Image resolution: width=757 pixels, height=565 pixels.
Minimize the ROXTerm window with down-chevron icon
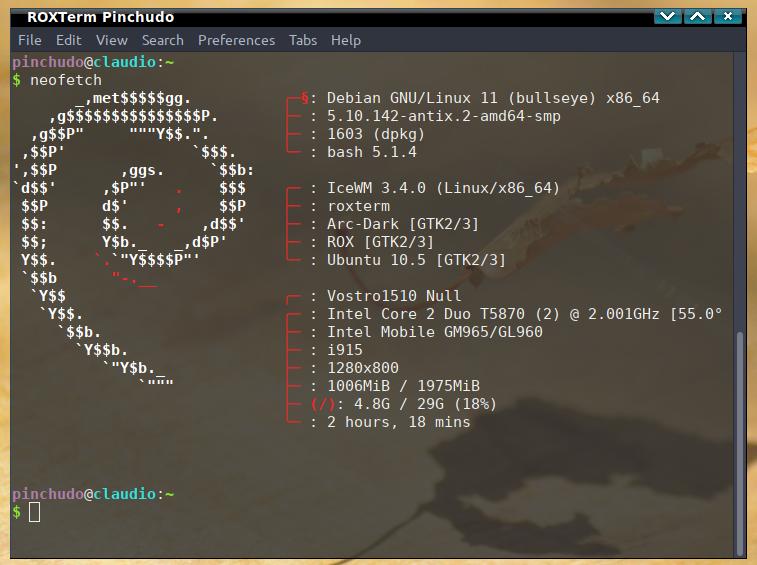click(x=668, y=17)
